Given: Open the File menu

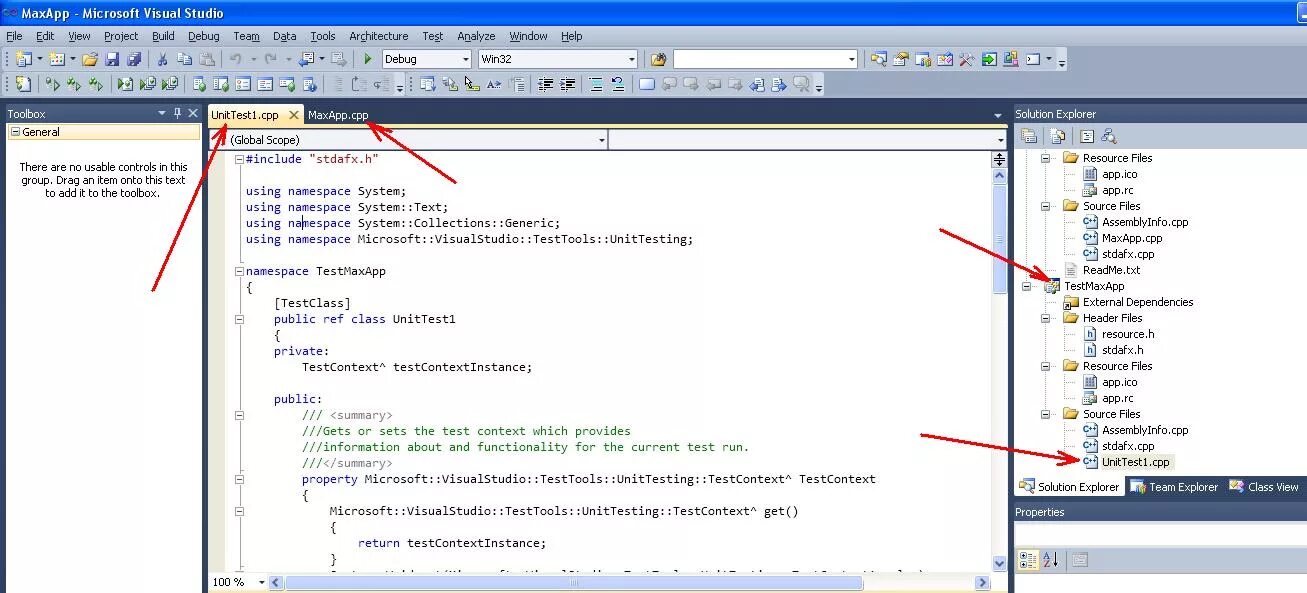Looking at the screenshot, I should (14, 36).
